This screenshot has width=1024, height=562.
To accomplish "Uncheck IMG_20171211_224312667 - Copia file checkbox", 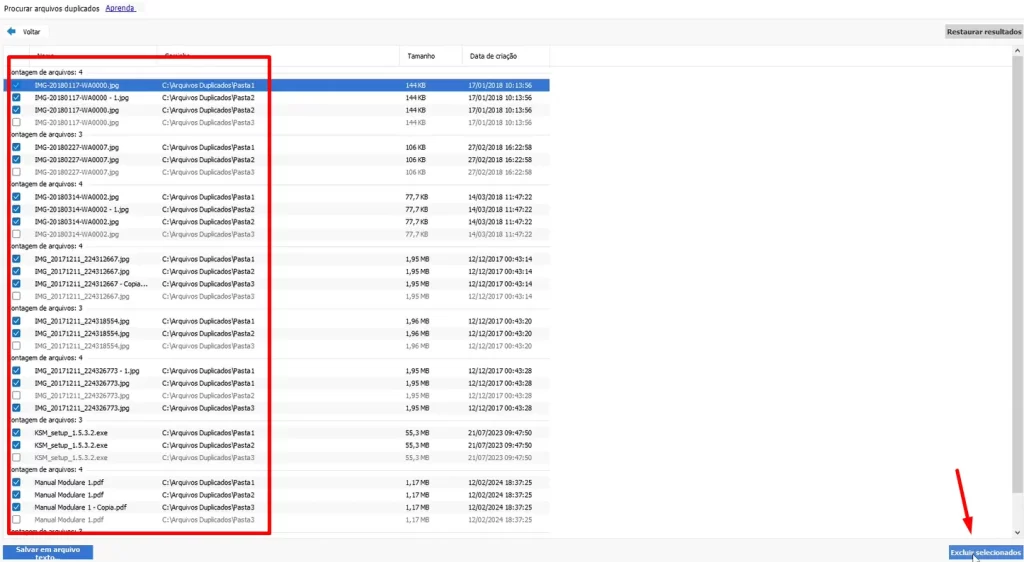I will pos(16,284).
